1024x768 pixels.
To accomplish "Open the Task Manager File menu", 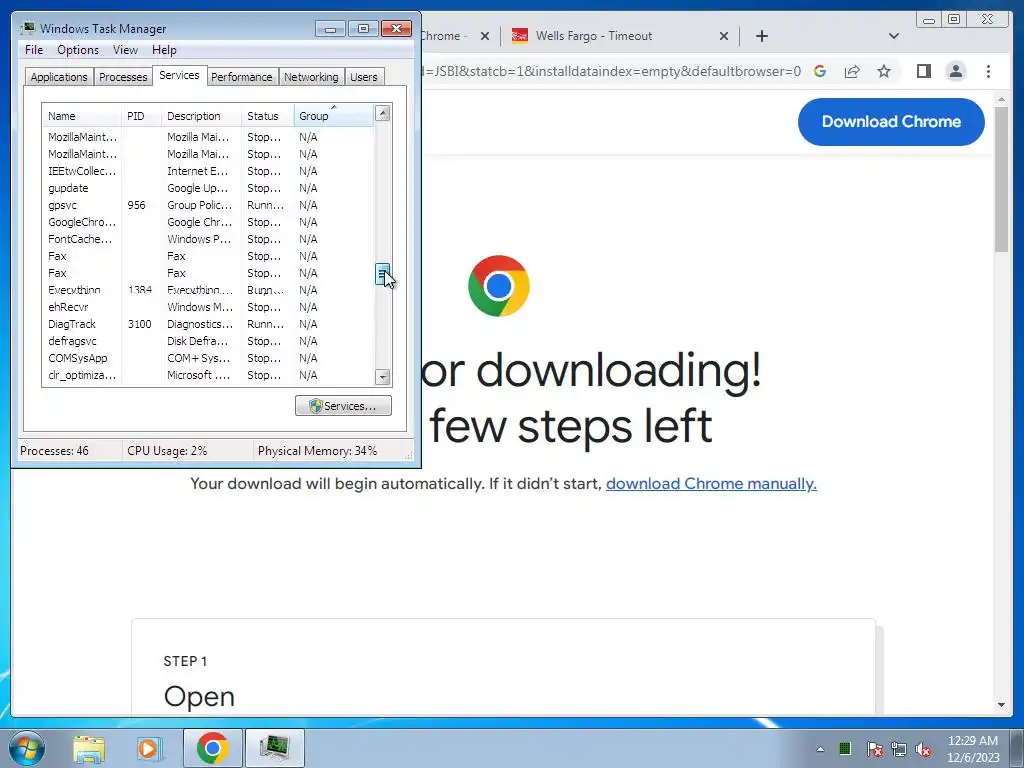I will click(x=34, y=50).
